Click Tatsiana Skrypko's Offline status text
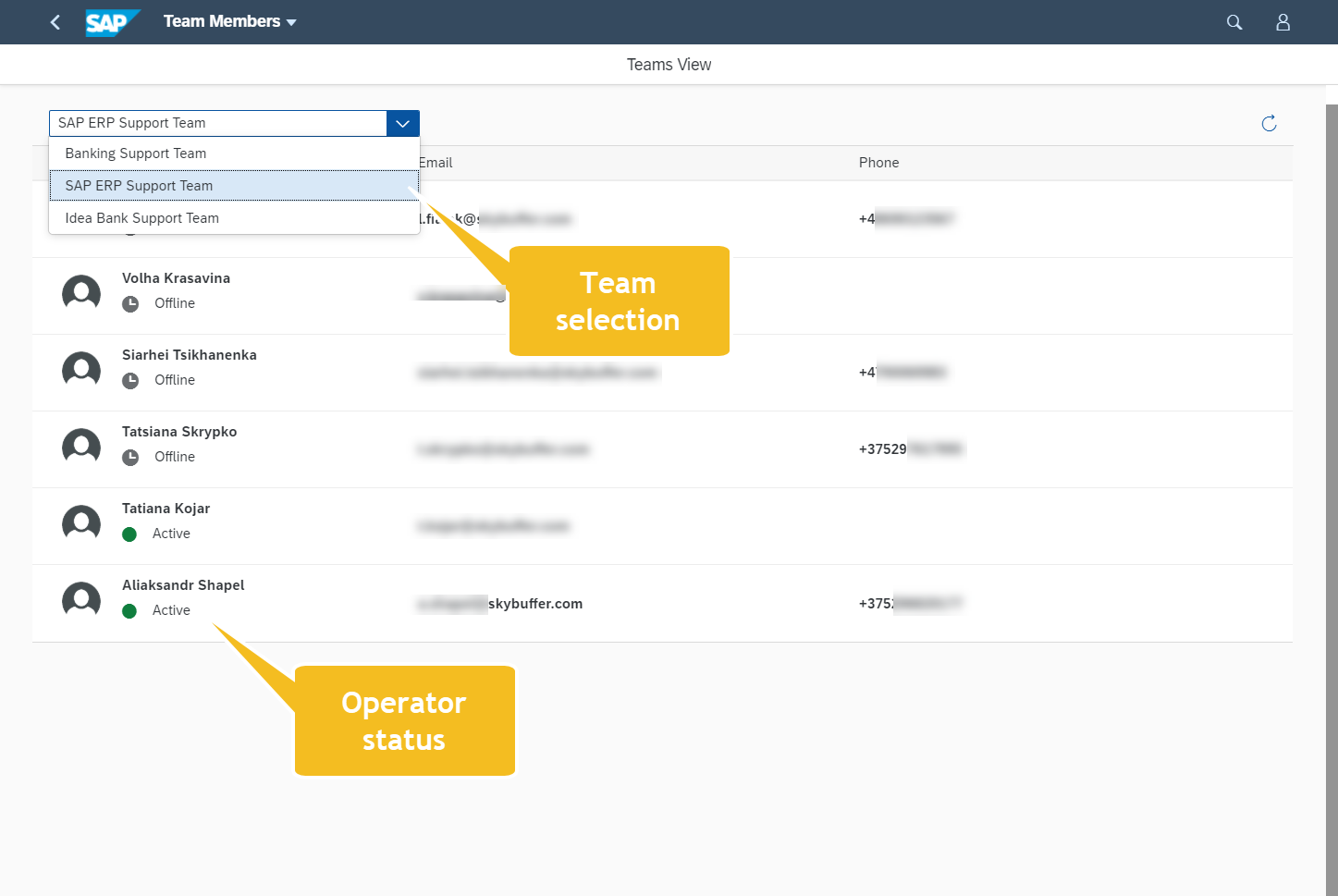Screen dimensions: 1338x896 point(175,457)
